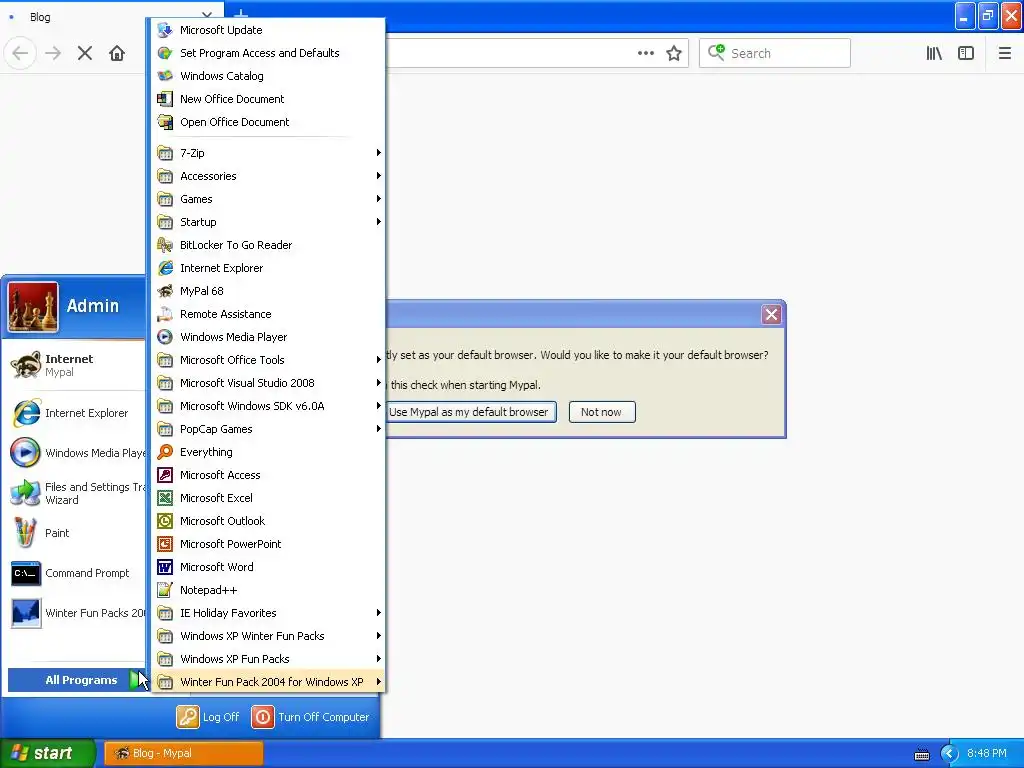Expand the Microsoft Office Tools arrow
Image resolution: width=1024 pixels, height=768 pixels.
(378, 360)
